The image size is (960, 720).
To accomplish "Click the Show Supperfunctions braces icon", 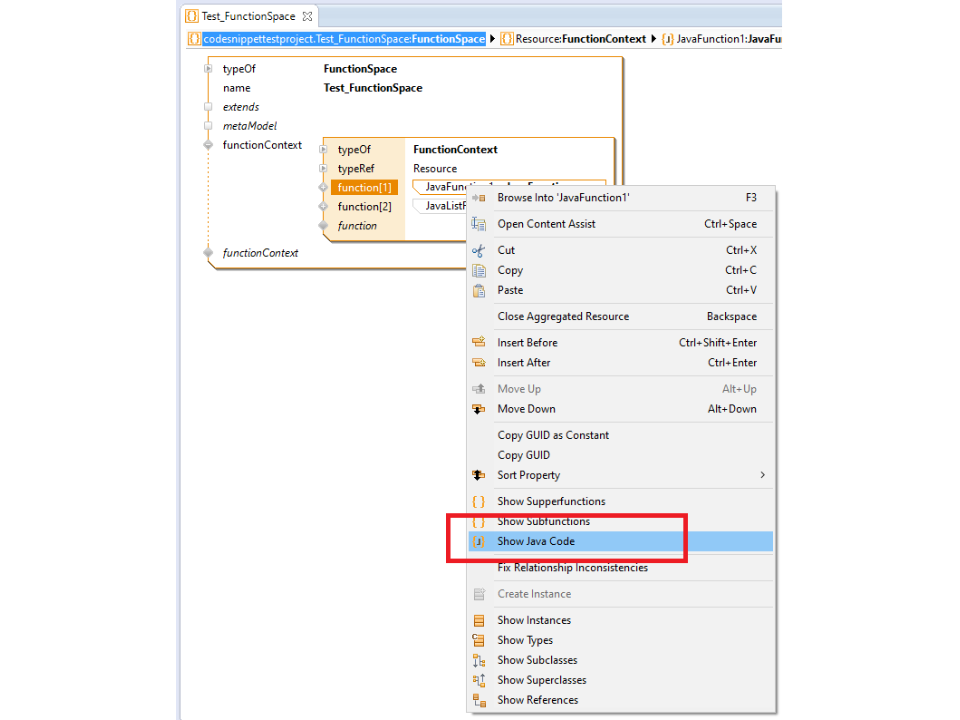I will pyautogui.click(x=478, y=501).
